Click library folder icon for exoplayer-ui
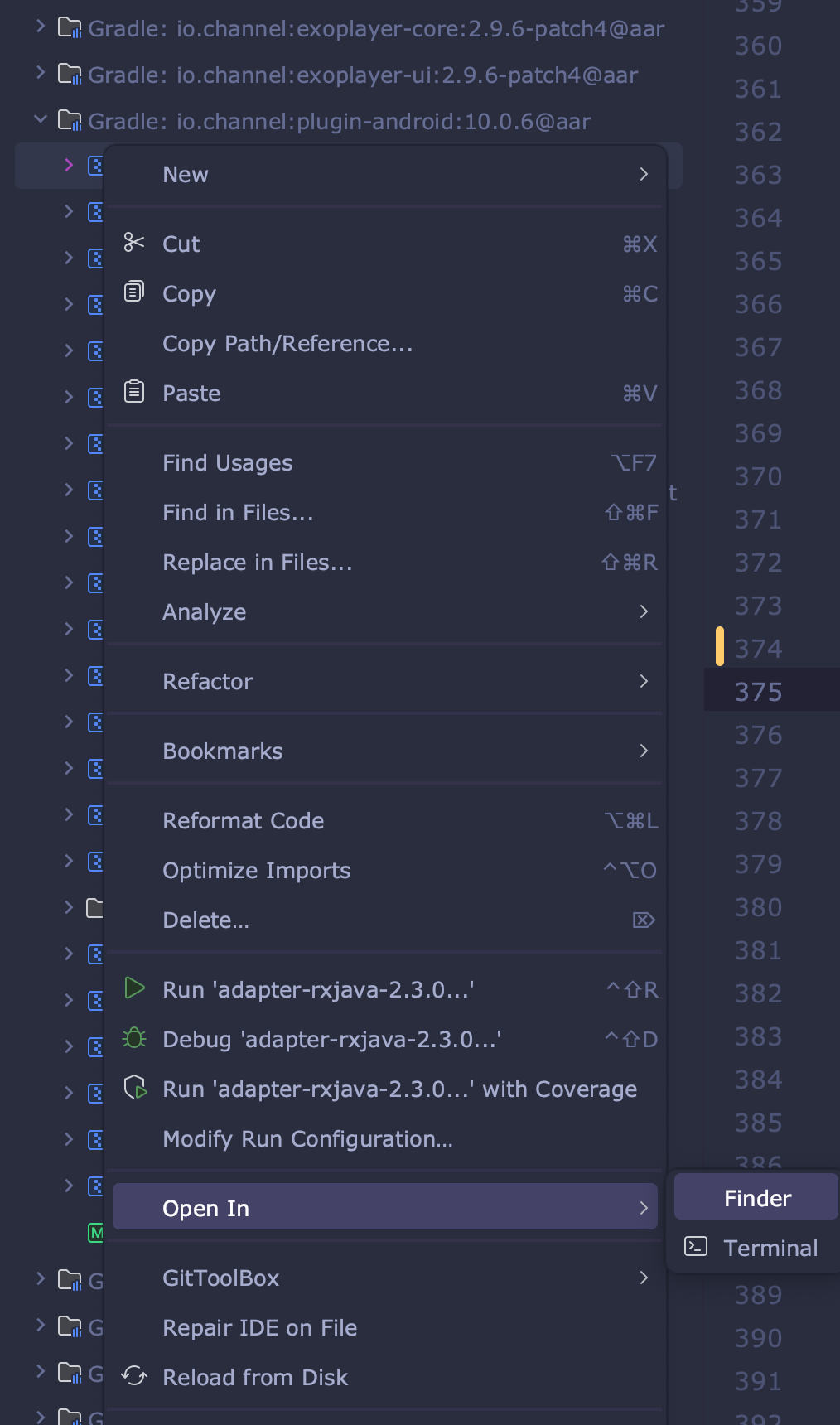840x1425 pixels. click(70, 75)
